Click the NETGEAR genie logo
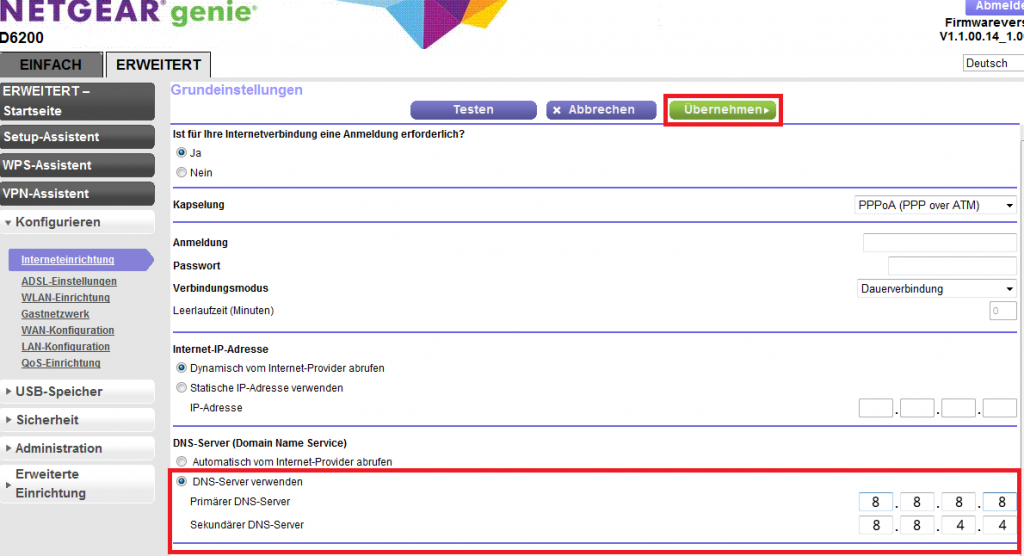Viewport: 1024px width, 556px height. coord(129,12)
